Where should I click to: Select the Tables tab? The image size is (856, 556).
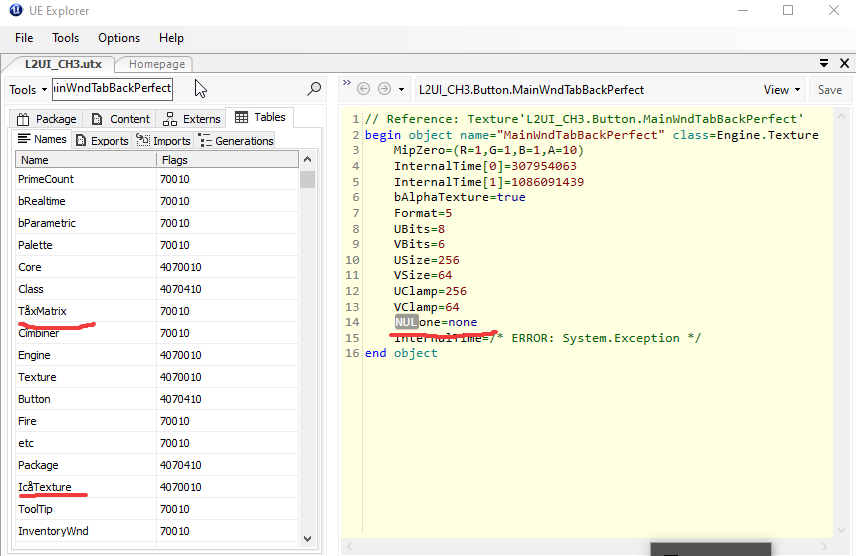(260, 117)
